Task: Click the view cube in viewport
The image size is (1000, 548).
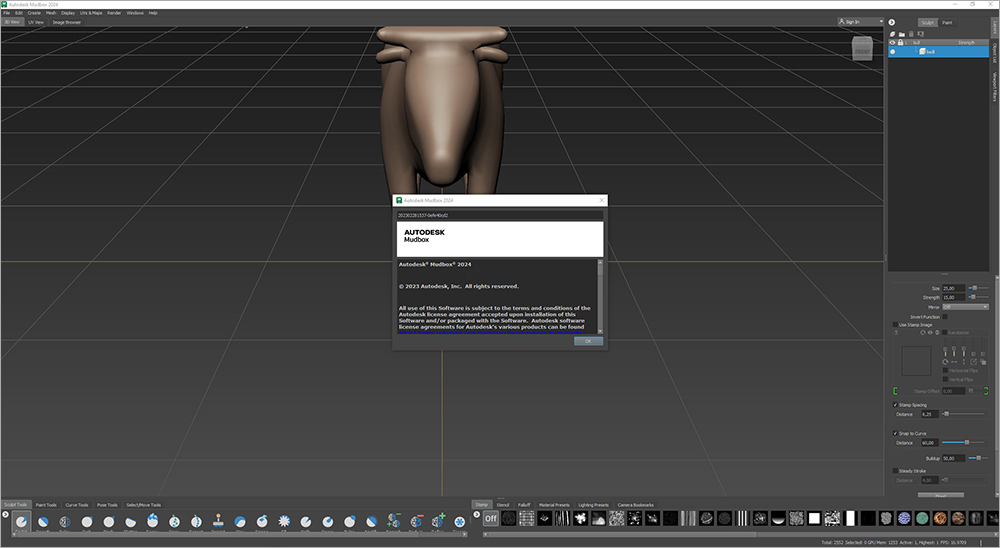Action: (861, 48)
